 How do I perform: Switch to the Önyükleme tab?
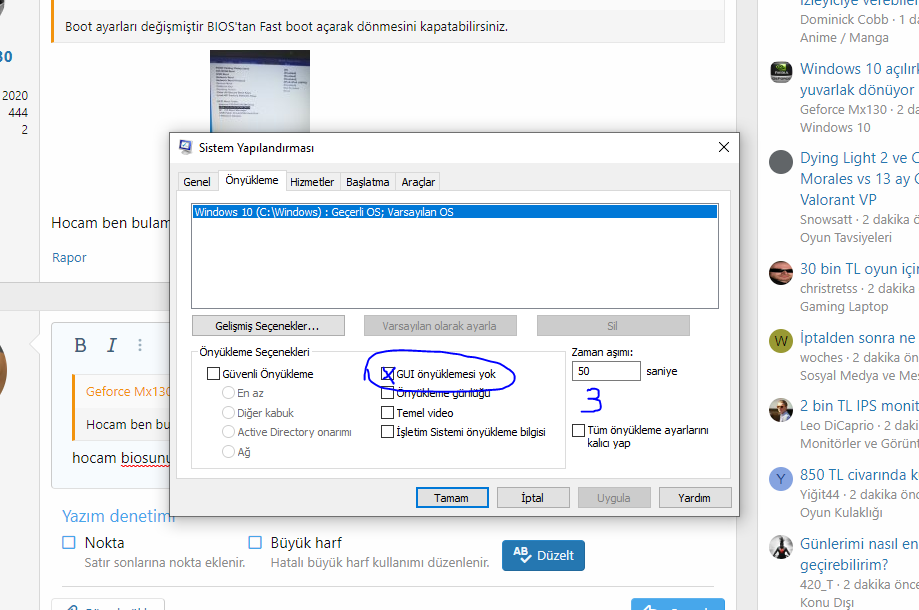(x=252, y=180)
